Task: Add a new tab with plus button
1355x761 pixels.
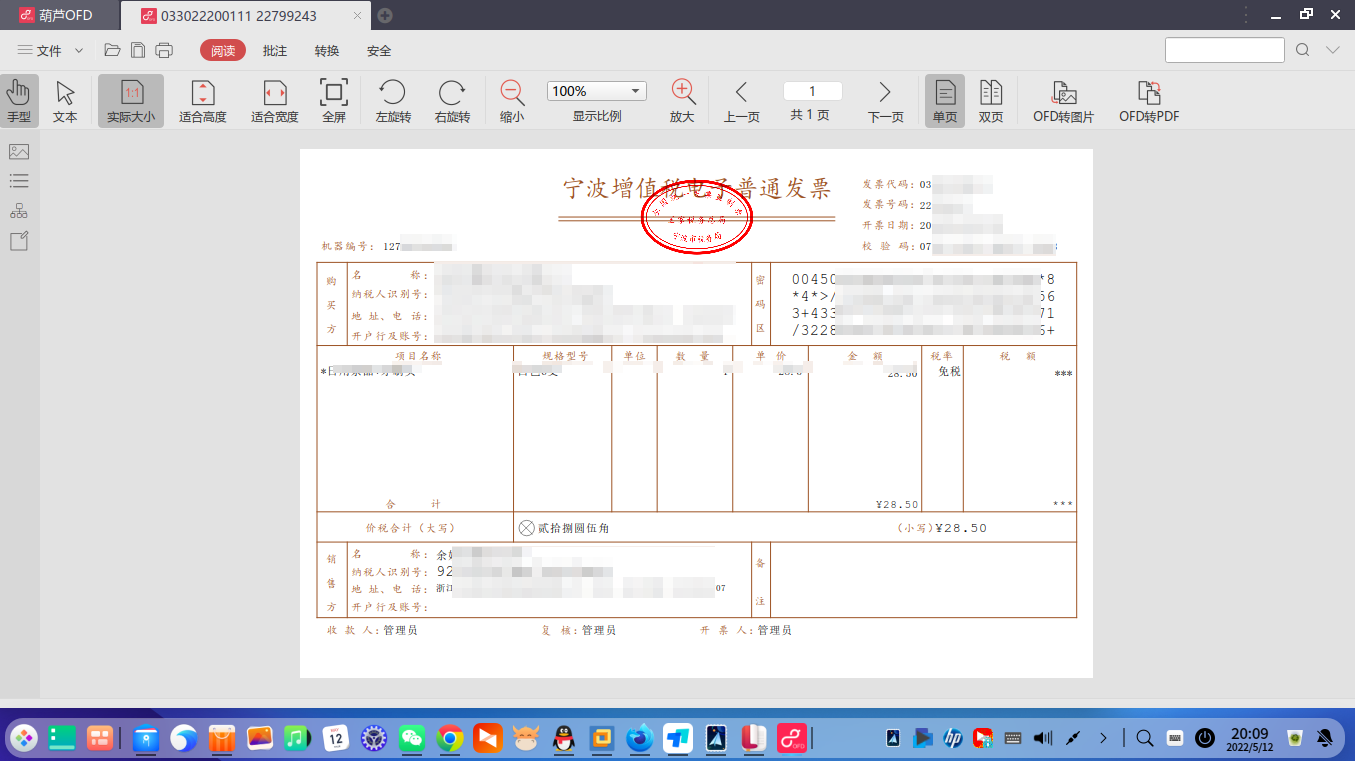Action: (x=385, y=15)
